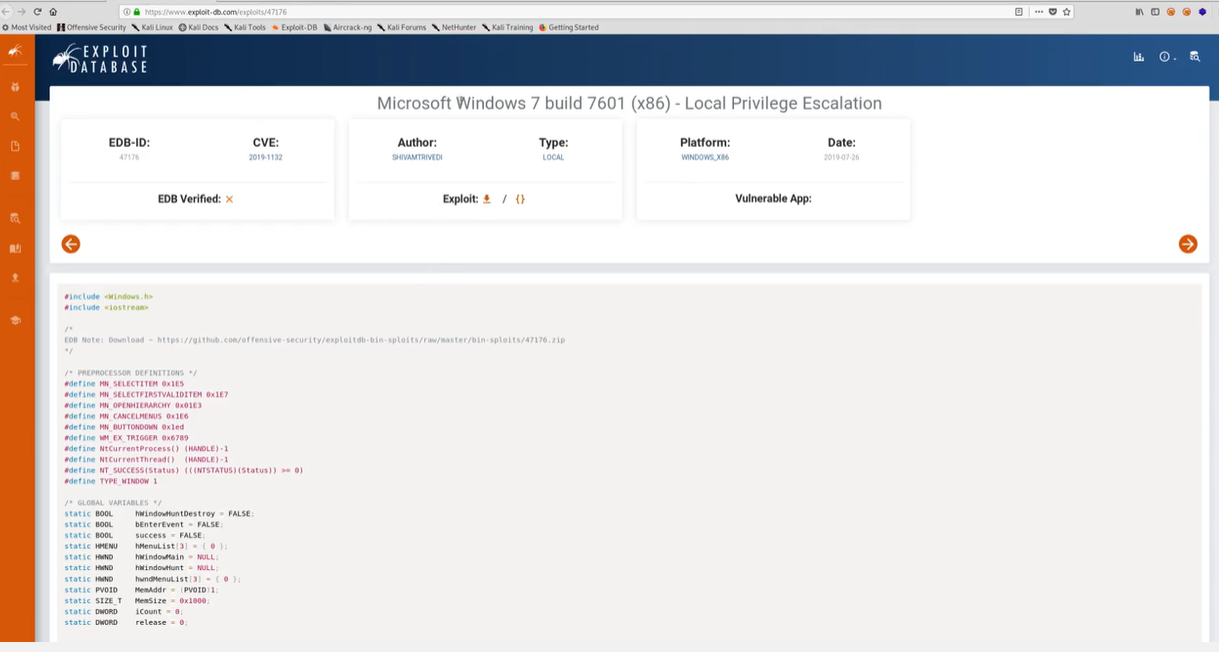Click the upload submit icon in sidebar
Viewport: 1219px width, 652px height.
(x=15, y=278)
